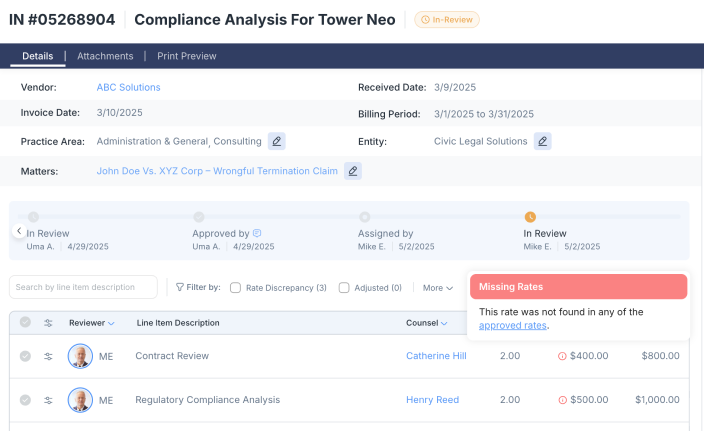Open Catherine Hill counsel link
Image resolution: width=704 pixels, height=440 pixels.
(436, 356)
